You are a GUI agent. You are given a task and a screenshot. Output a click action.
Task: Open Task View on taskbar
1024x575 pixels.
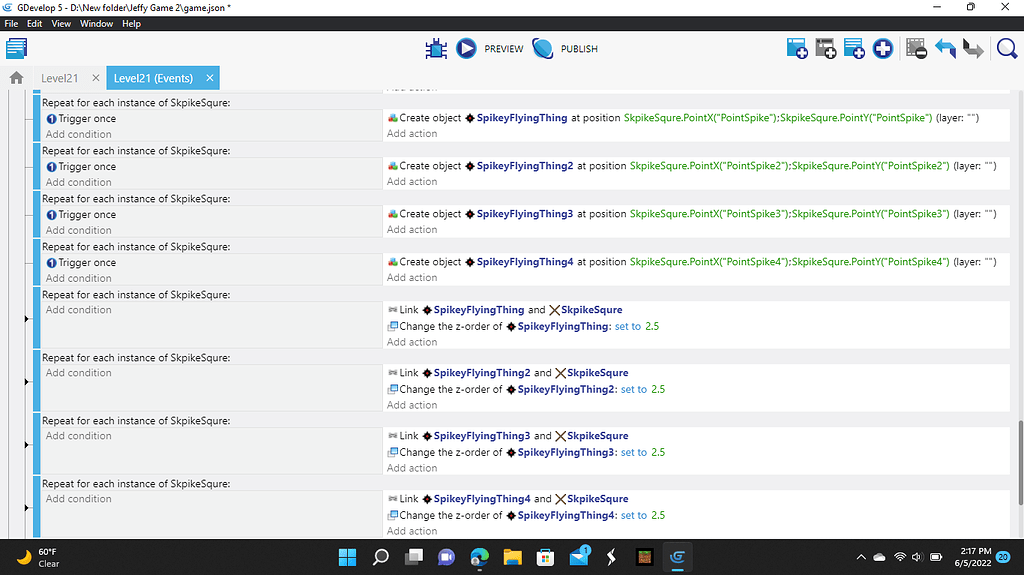point(413,557)
